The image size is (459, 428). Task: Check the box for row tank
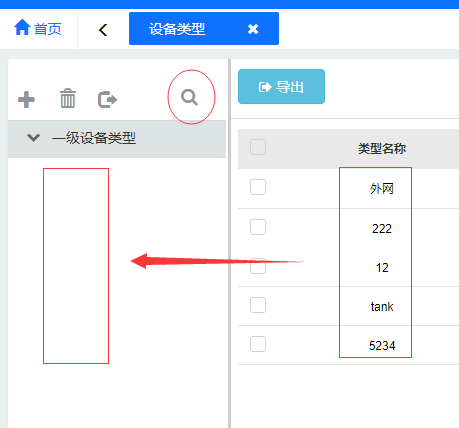(x=258, y=305)
